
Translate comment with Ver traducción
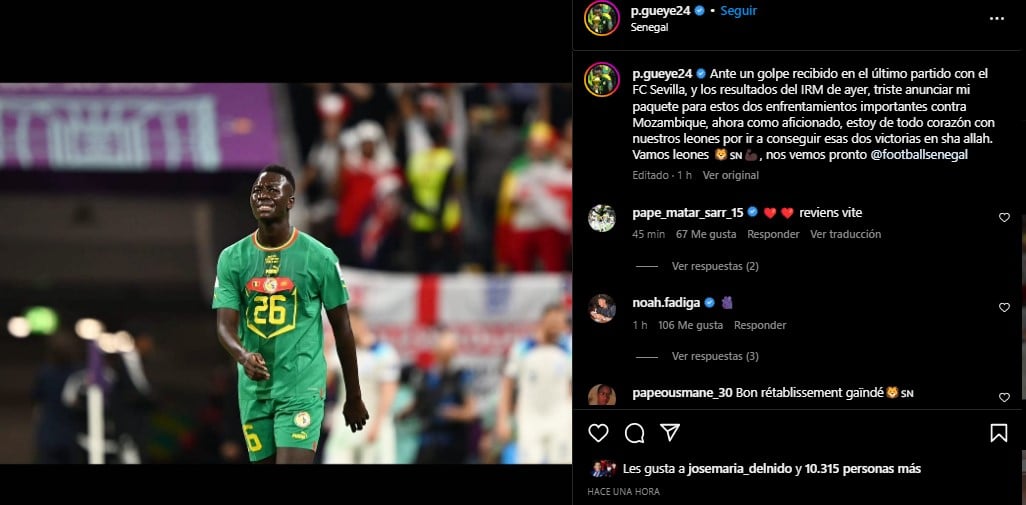coord(845,234)
